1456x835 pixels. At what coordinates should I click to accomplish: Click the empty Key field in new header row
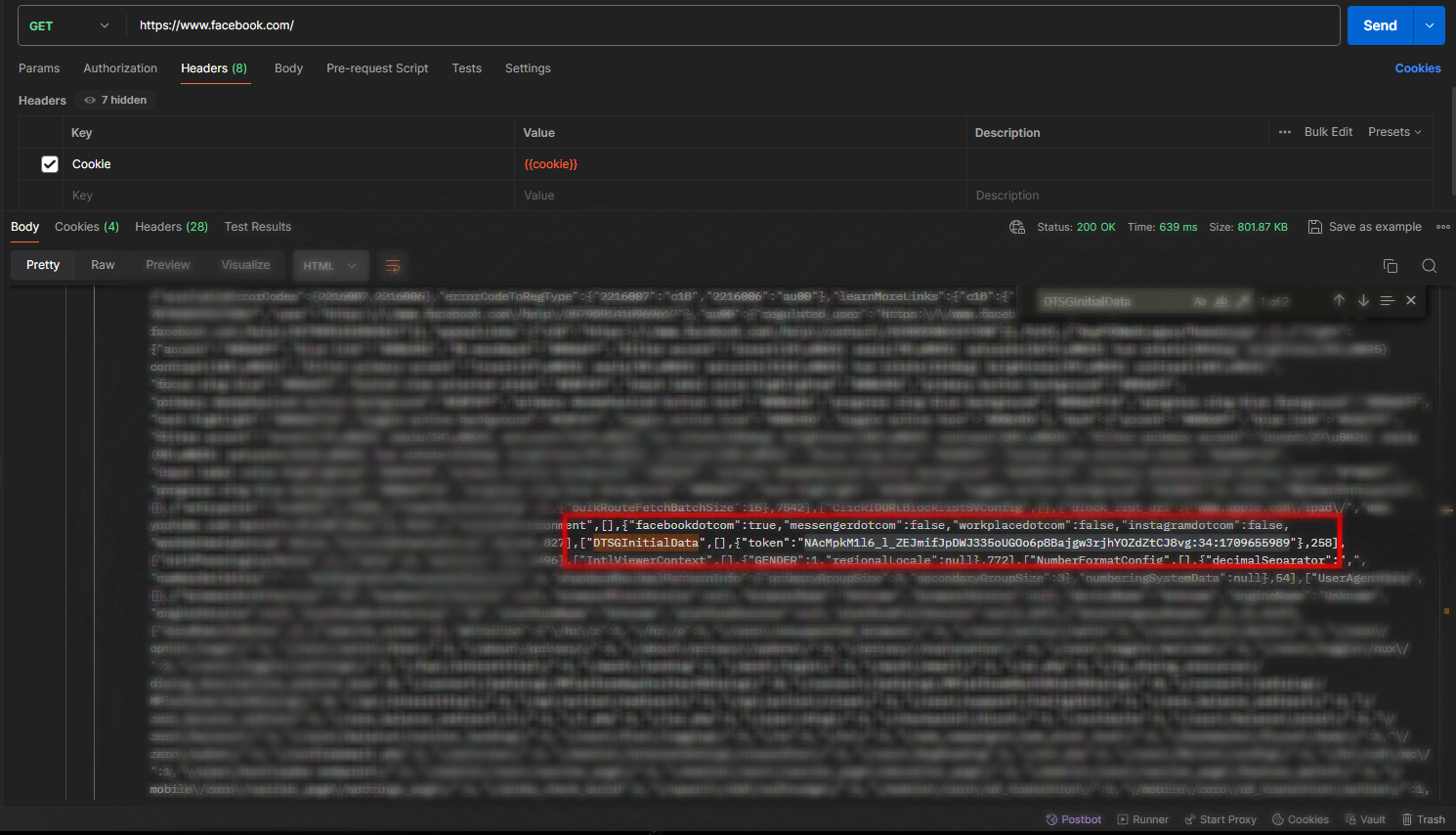coord(289,196)
